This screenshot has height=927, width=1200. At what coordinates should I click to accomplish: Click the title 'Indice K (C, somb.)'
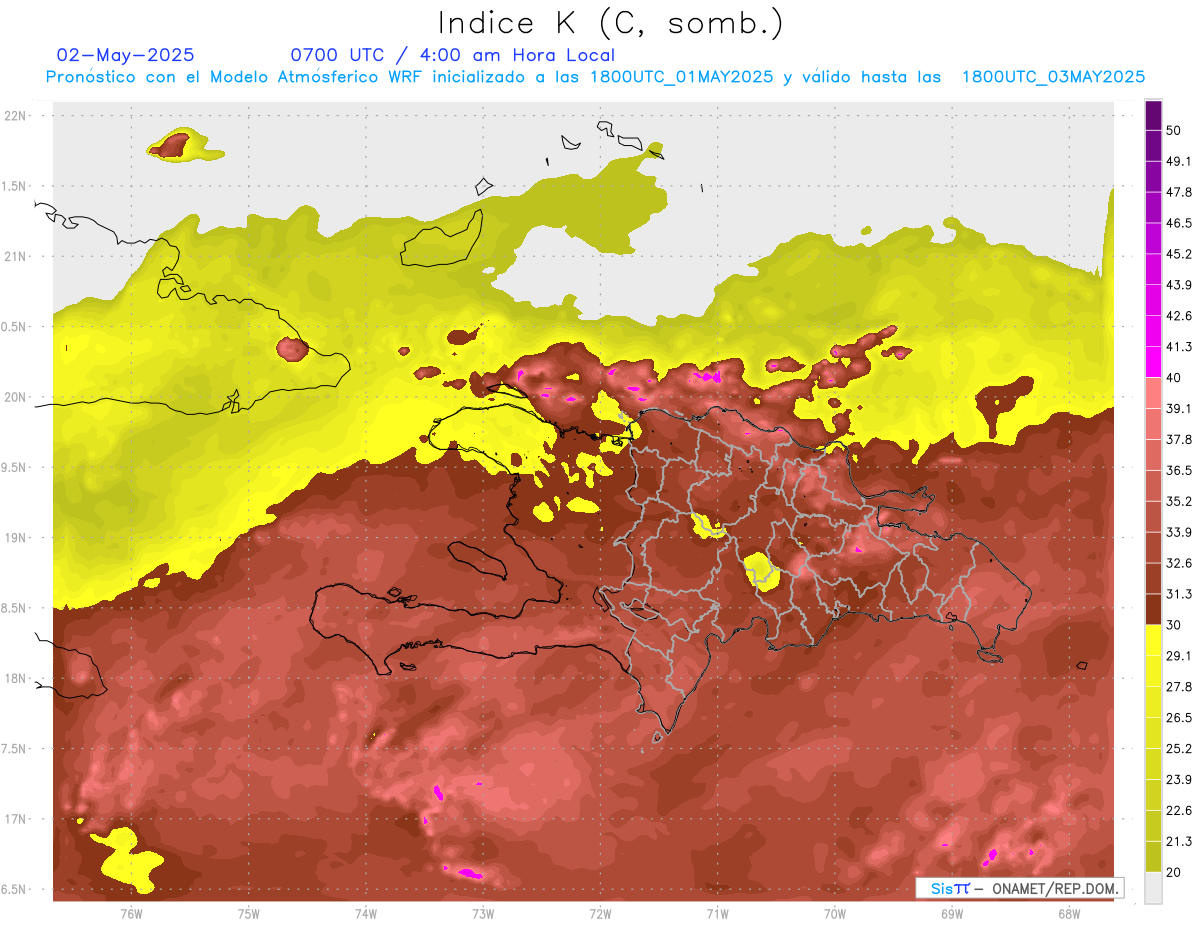(x=610, y=24)
